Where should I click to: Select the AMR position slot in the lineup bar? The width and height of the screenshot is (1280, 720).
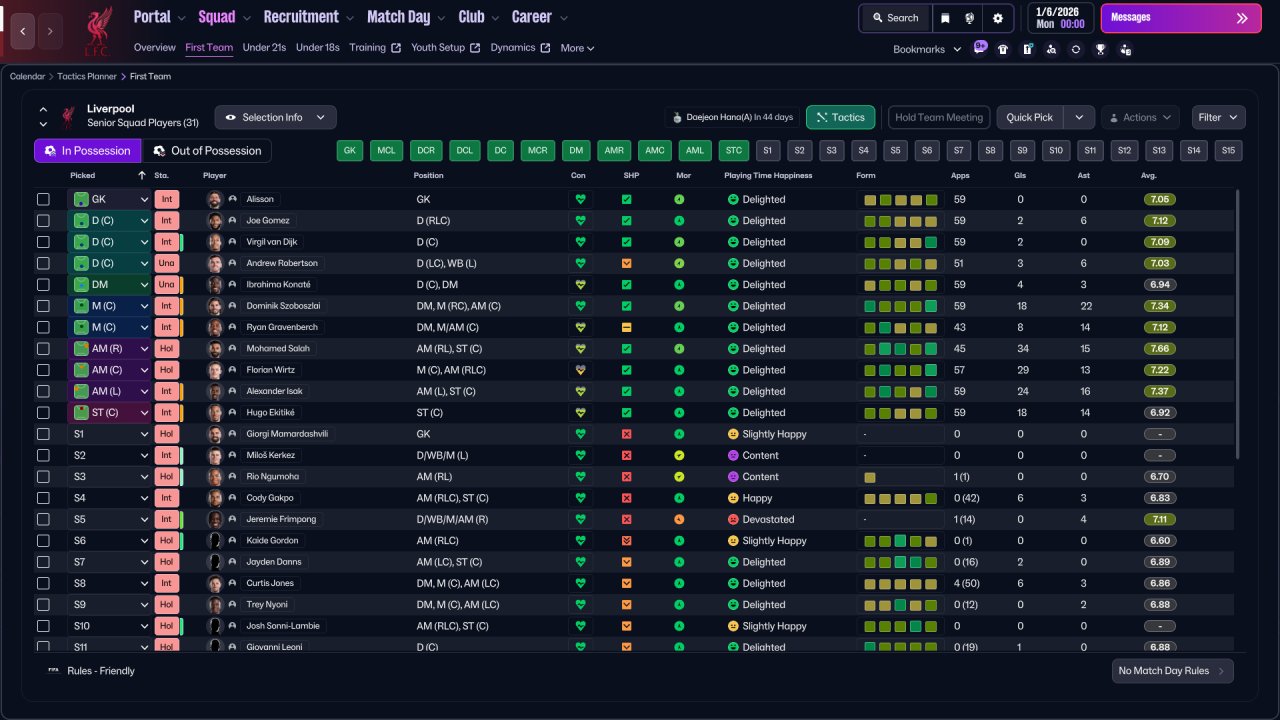point(613,151)
